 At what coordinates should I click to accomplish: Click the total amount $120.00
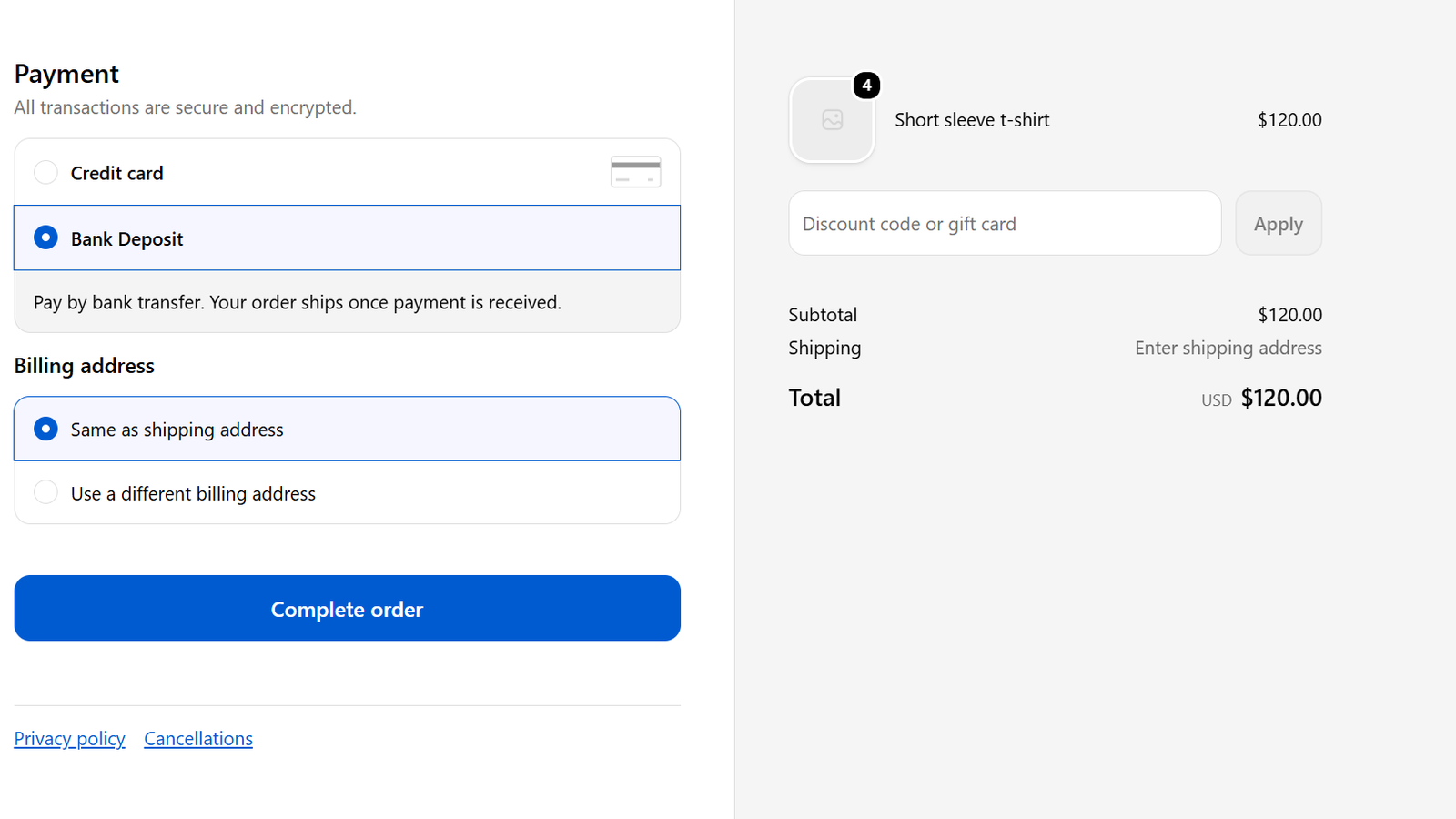point(1281,398)
